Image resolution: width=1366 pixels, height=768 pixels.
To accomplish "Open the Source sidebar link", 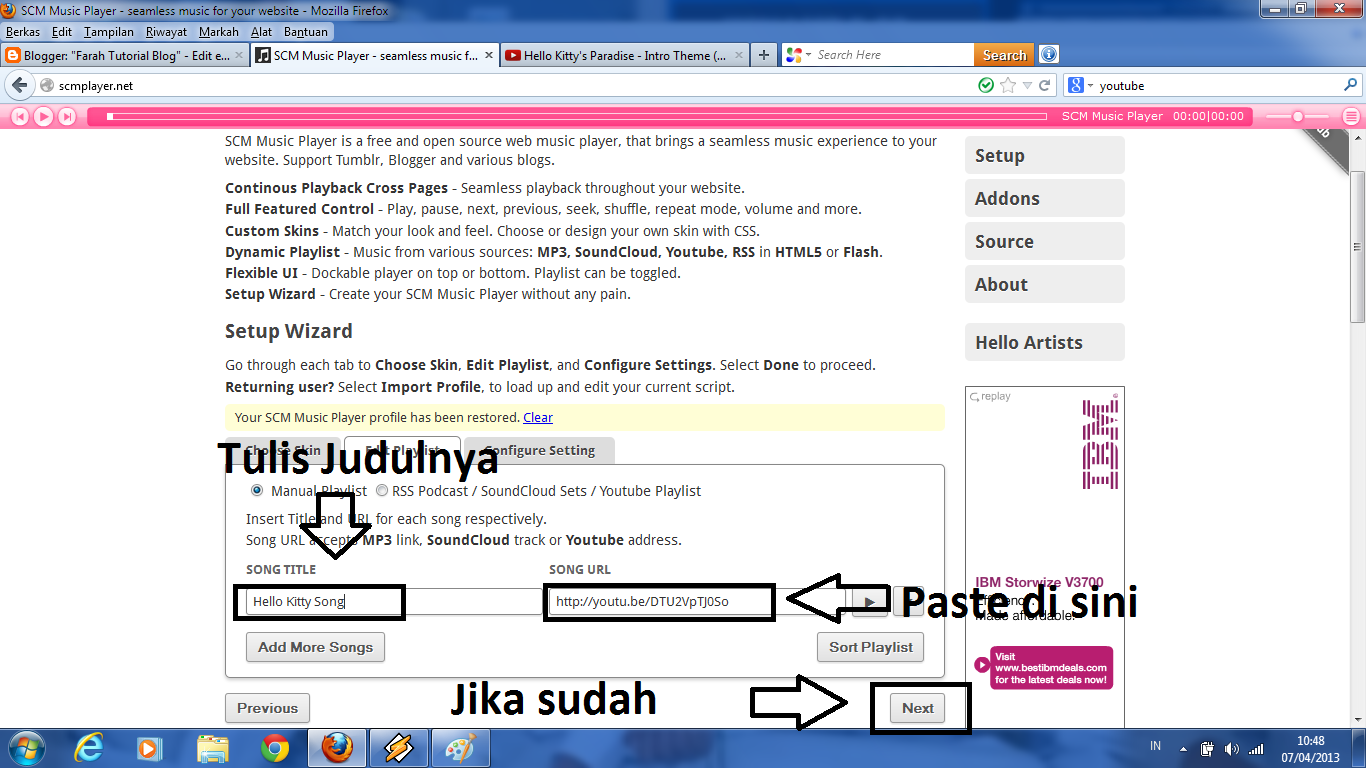I will coord(1045,241).
